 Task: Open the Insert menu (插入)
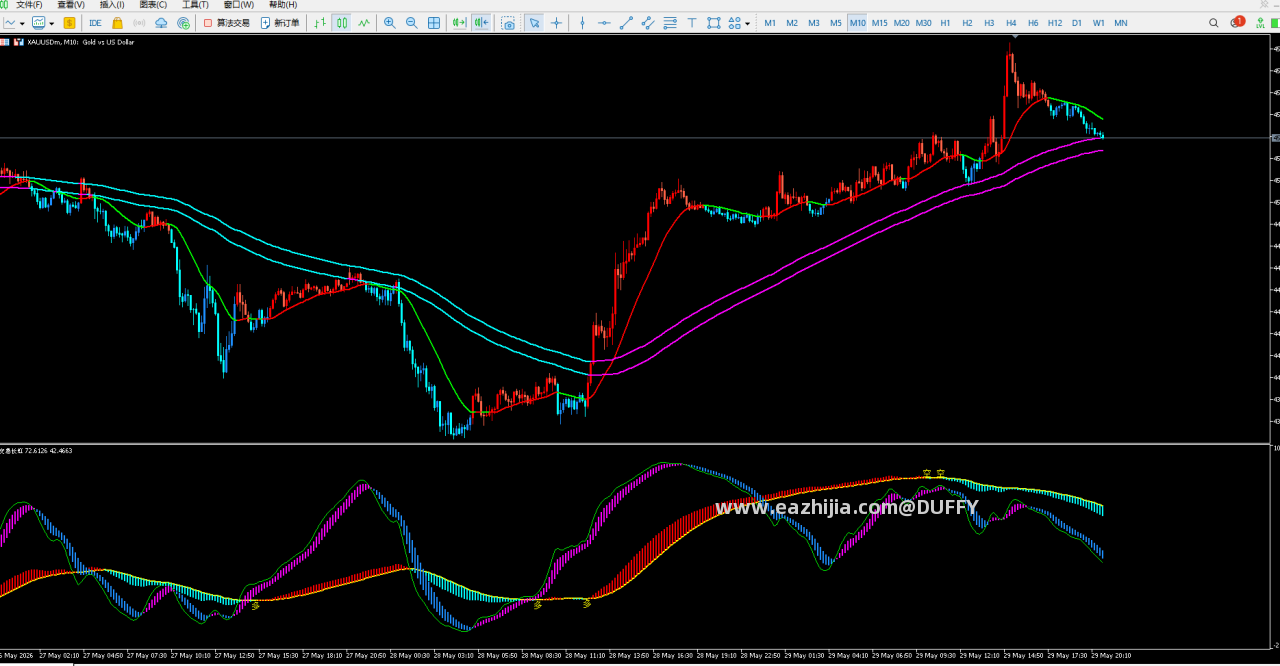tap(112, 5)
